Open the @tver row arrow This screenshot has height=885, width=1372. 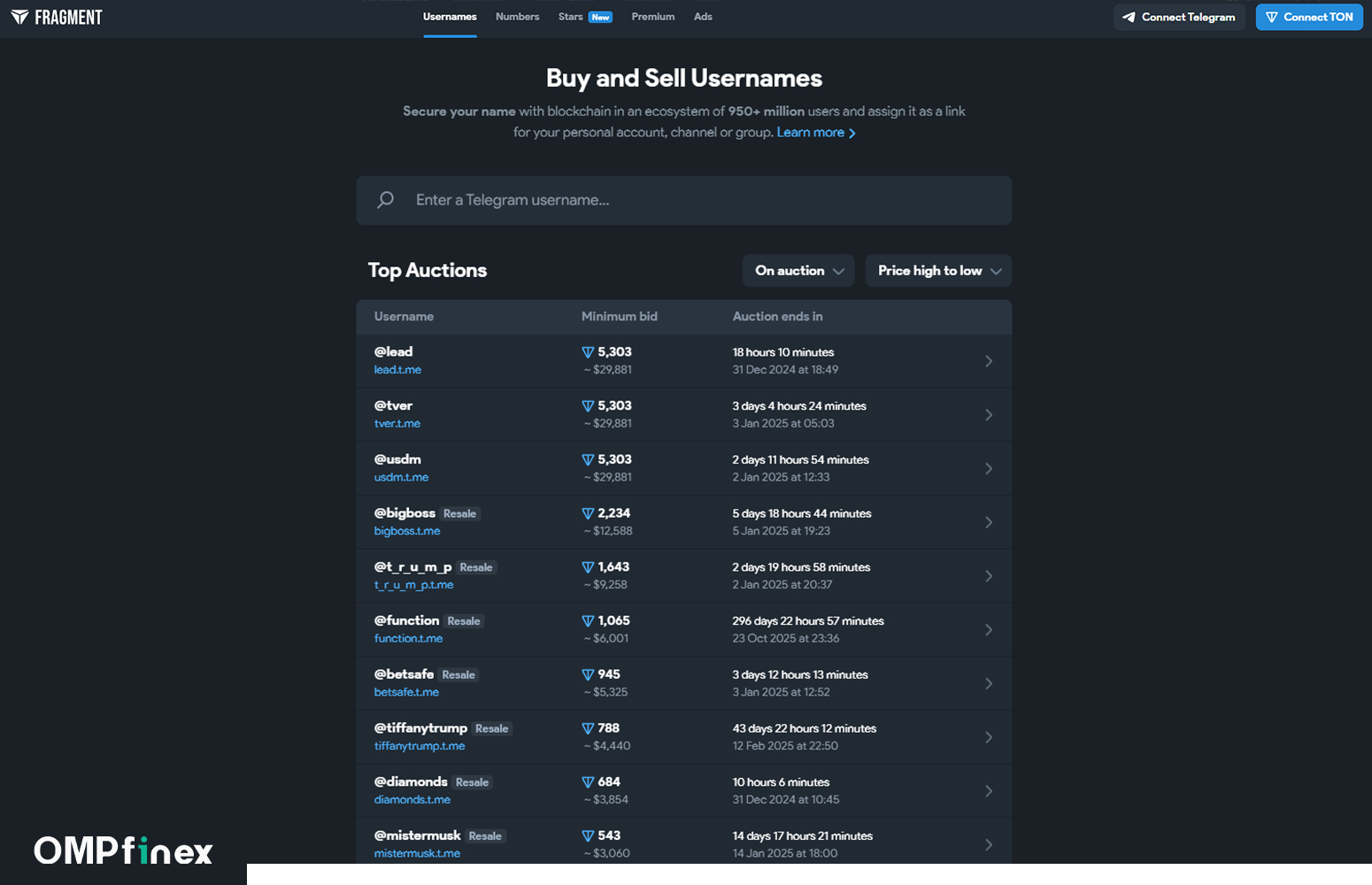point(989,415)
